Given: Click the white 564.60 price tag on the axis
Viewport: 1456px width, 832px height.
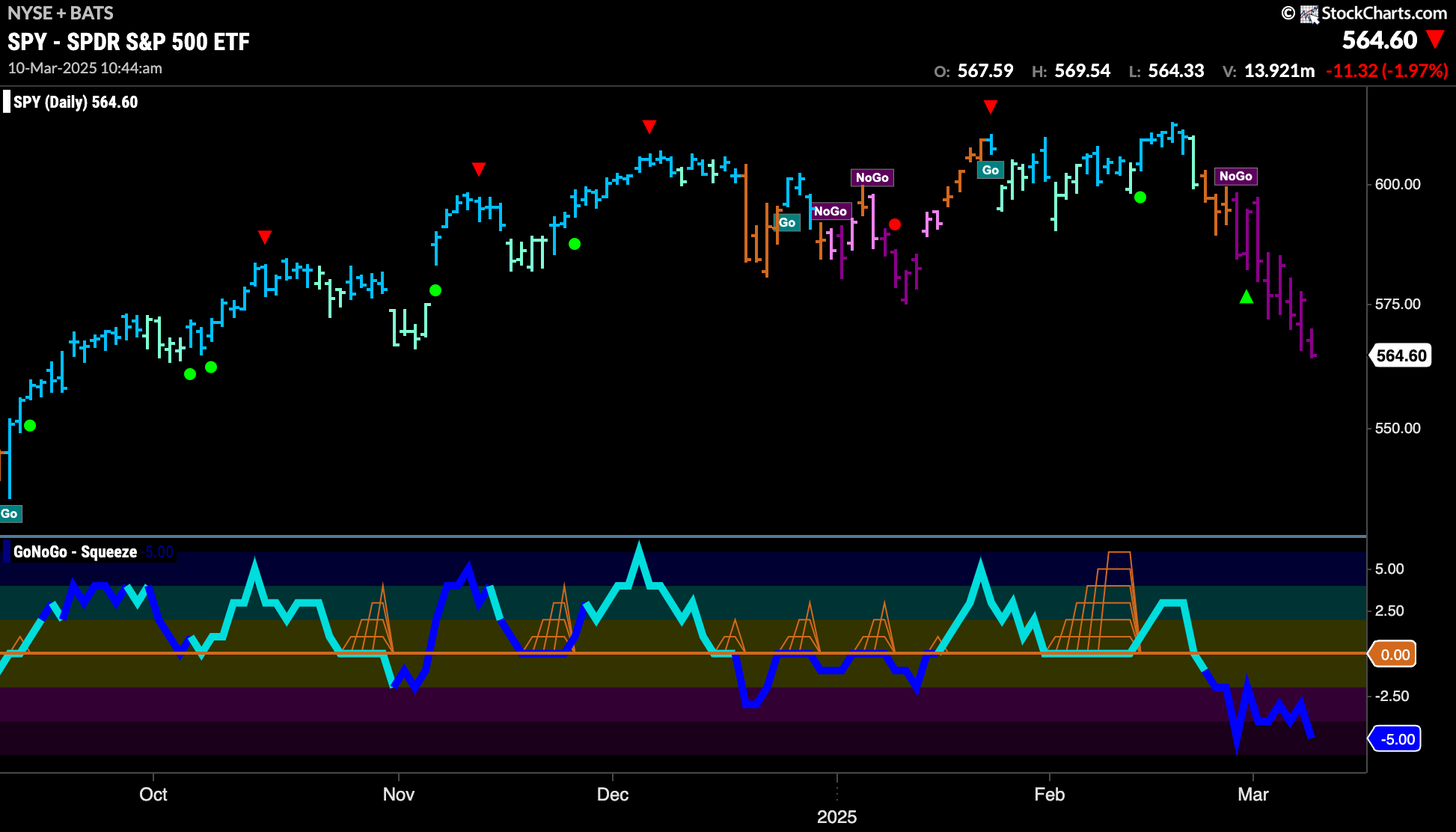Looking at the screenshot, I should click(x=1401, y=355).
